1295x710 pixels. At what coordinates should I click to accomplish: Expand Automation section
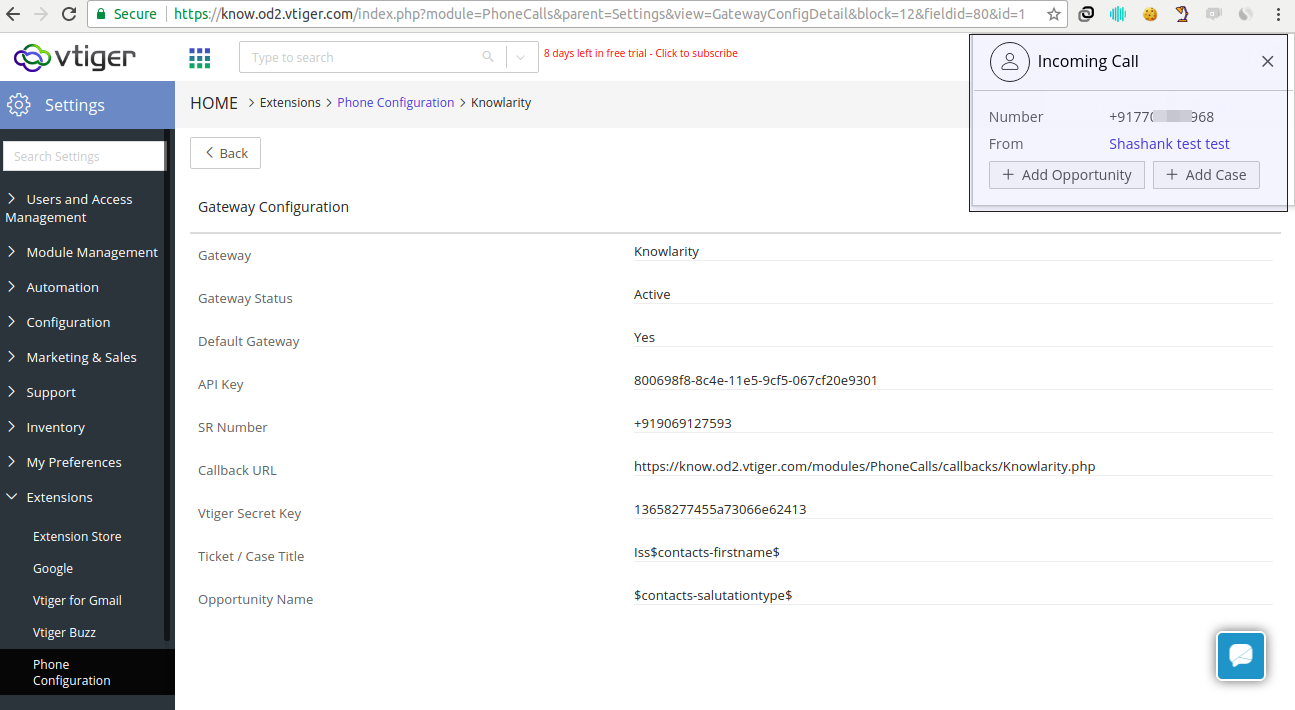[x=54, y=287]
